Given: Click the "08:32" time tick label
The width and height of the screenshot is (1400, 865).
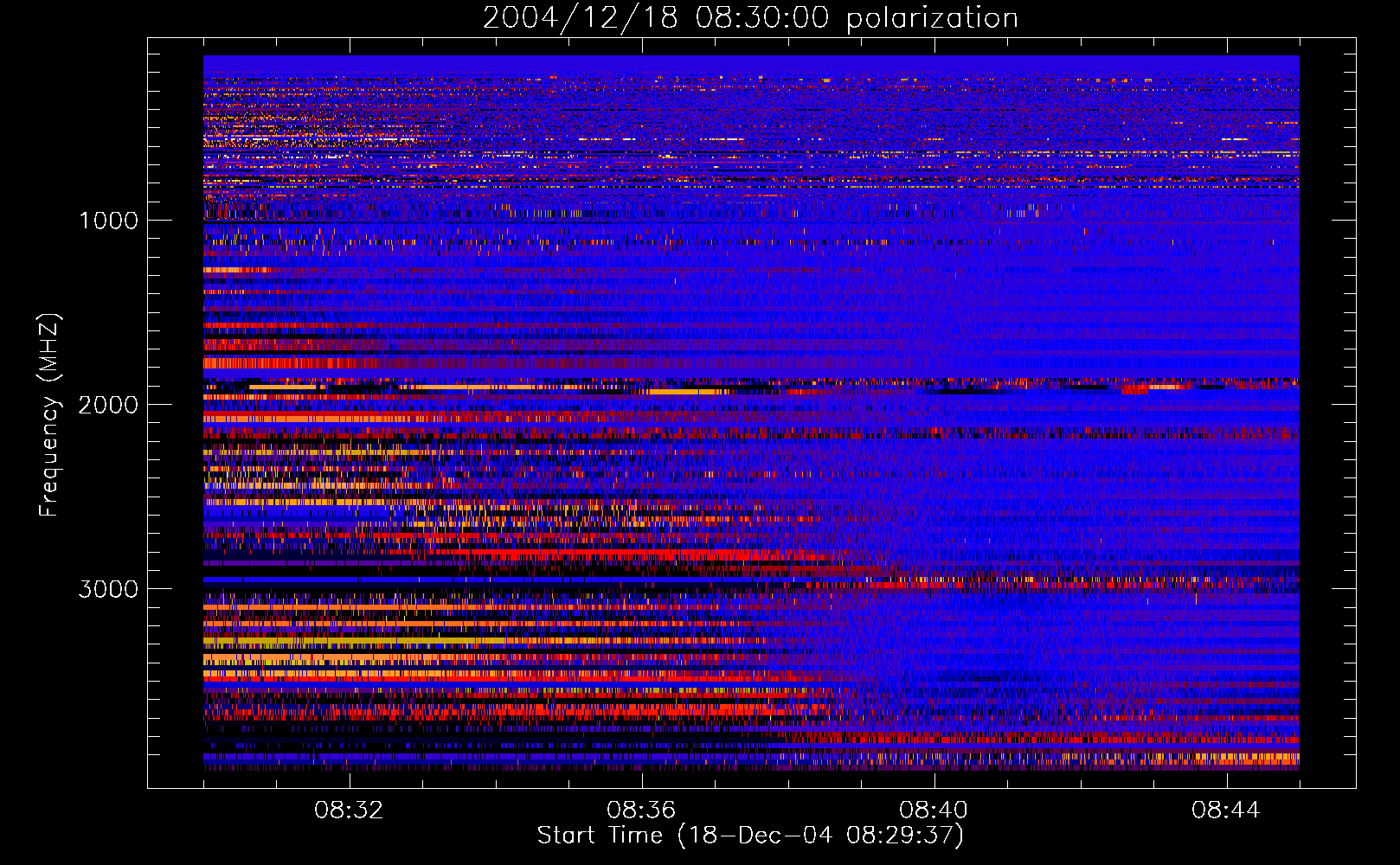Looking at the screenshot, I should click(349, 811).
